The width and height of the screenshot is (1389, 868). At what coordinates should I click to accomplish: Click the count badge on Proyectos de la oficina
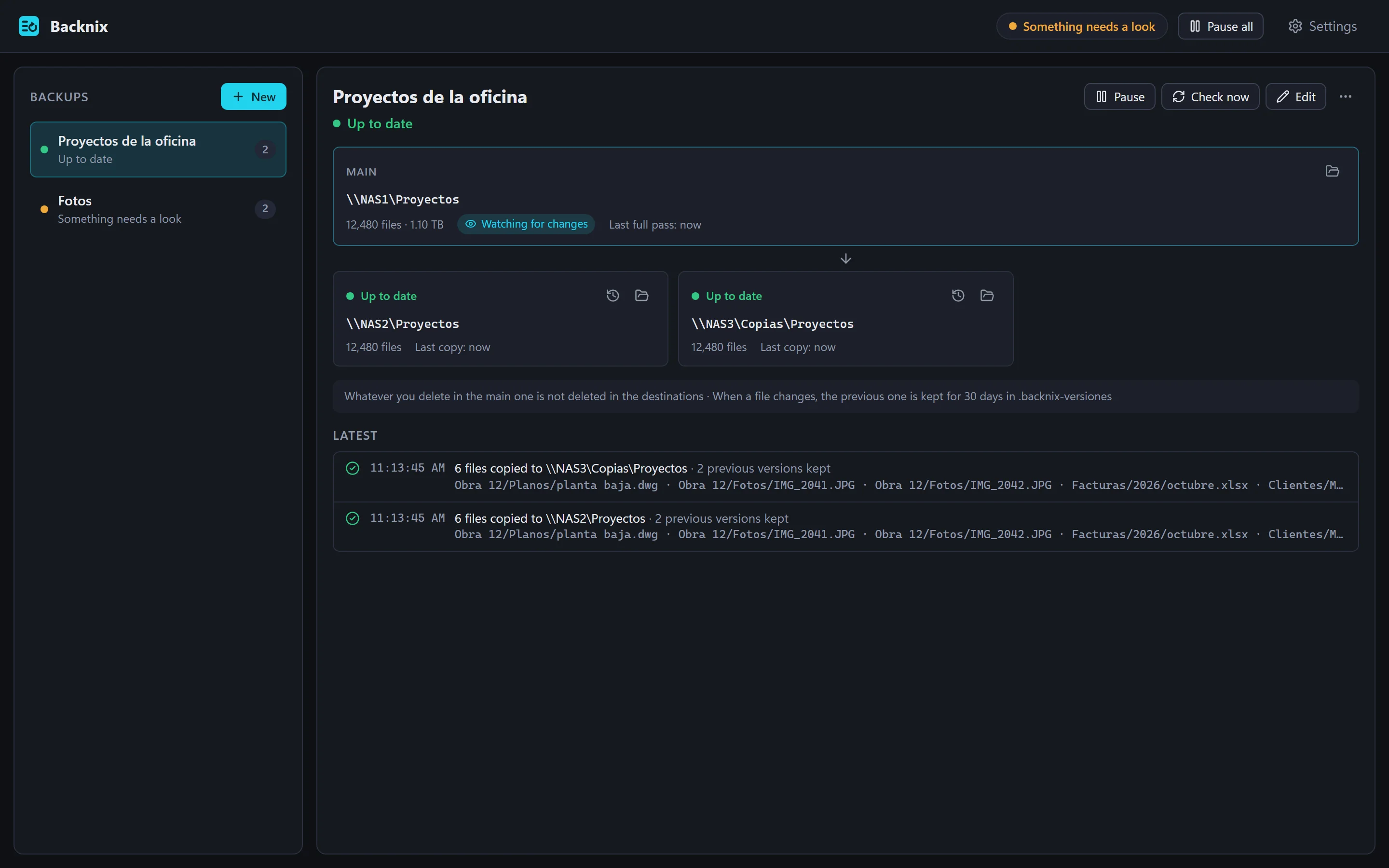[x=265, y=149]
